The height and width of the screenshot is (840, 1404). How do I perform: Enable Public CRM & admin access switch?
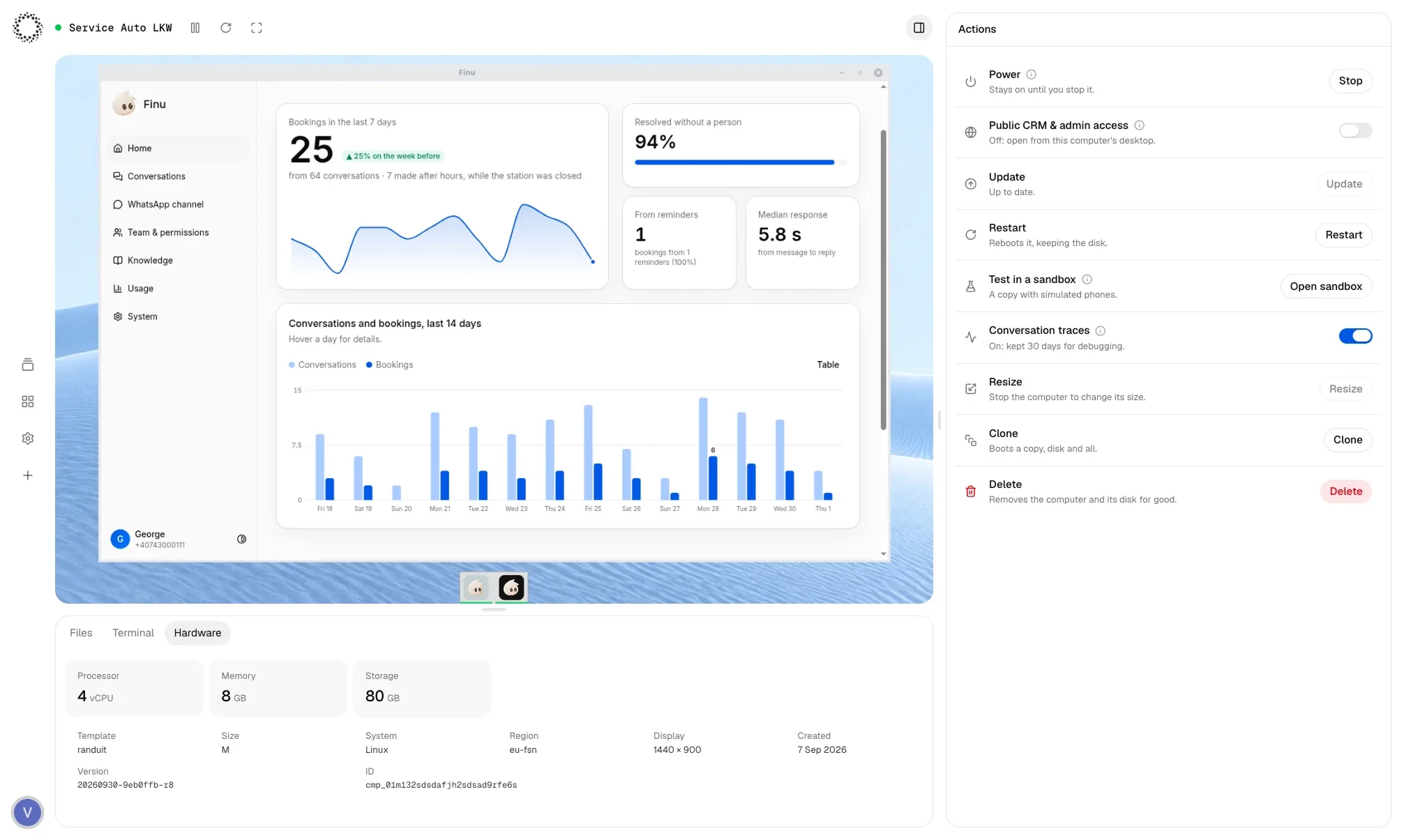click(x=1355, y=131)
